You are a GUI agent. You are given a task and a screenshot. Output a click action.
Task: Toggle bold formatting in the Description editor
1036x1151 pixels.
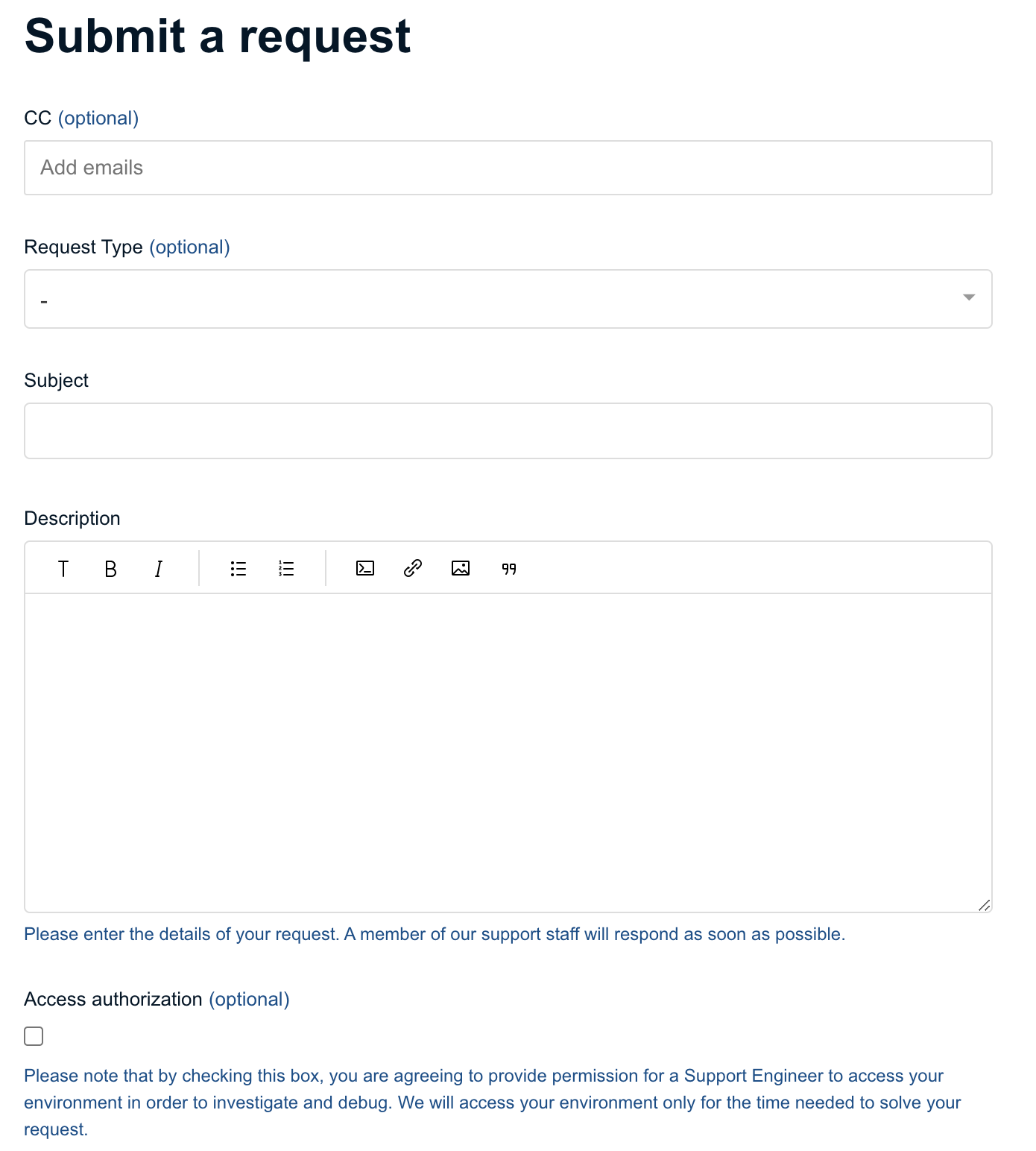(111, 569)
